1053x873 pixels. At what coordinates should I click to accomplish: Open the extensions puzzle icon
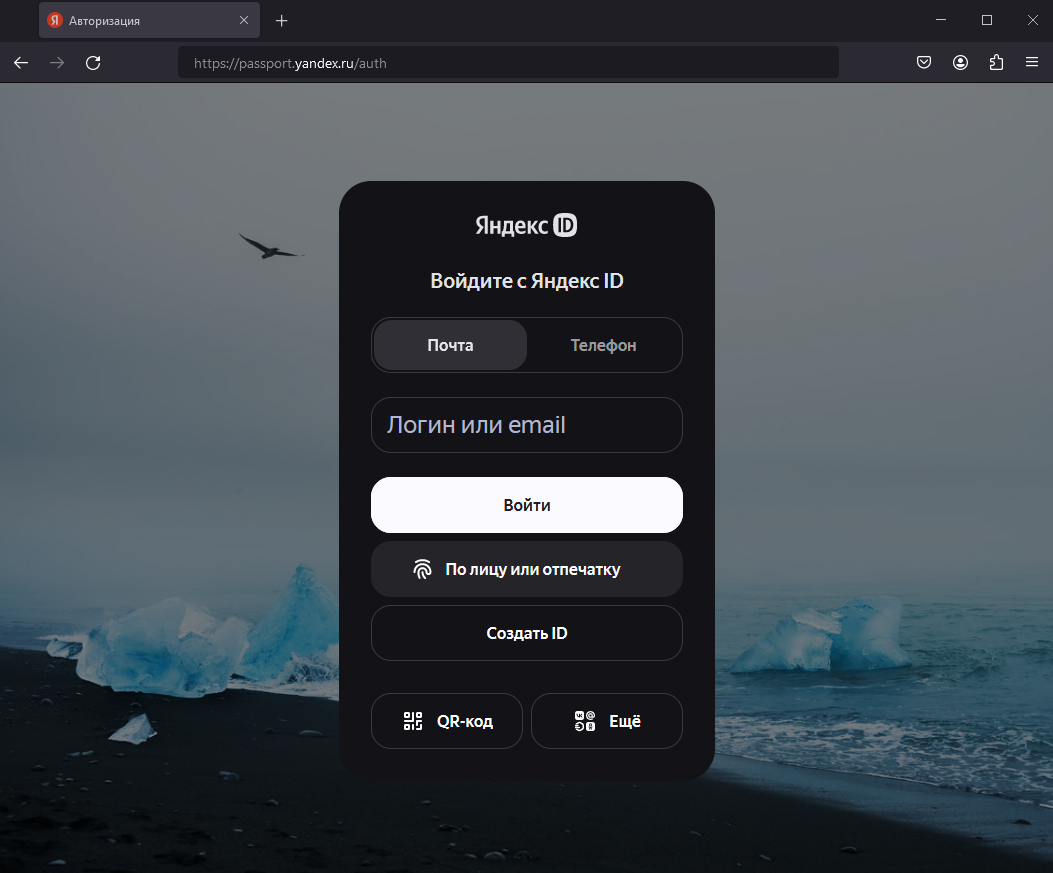996,63
